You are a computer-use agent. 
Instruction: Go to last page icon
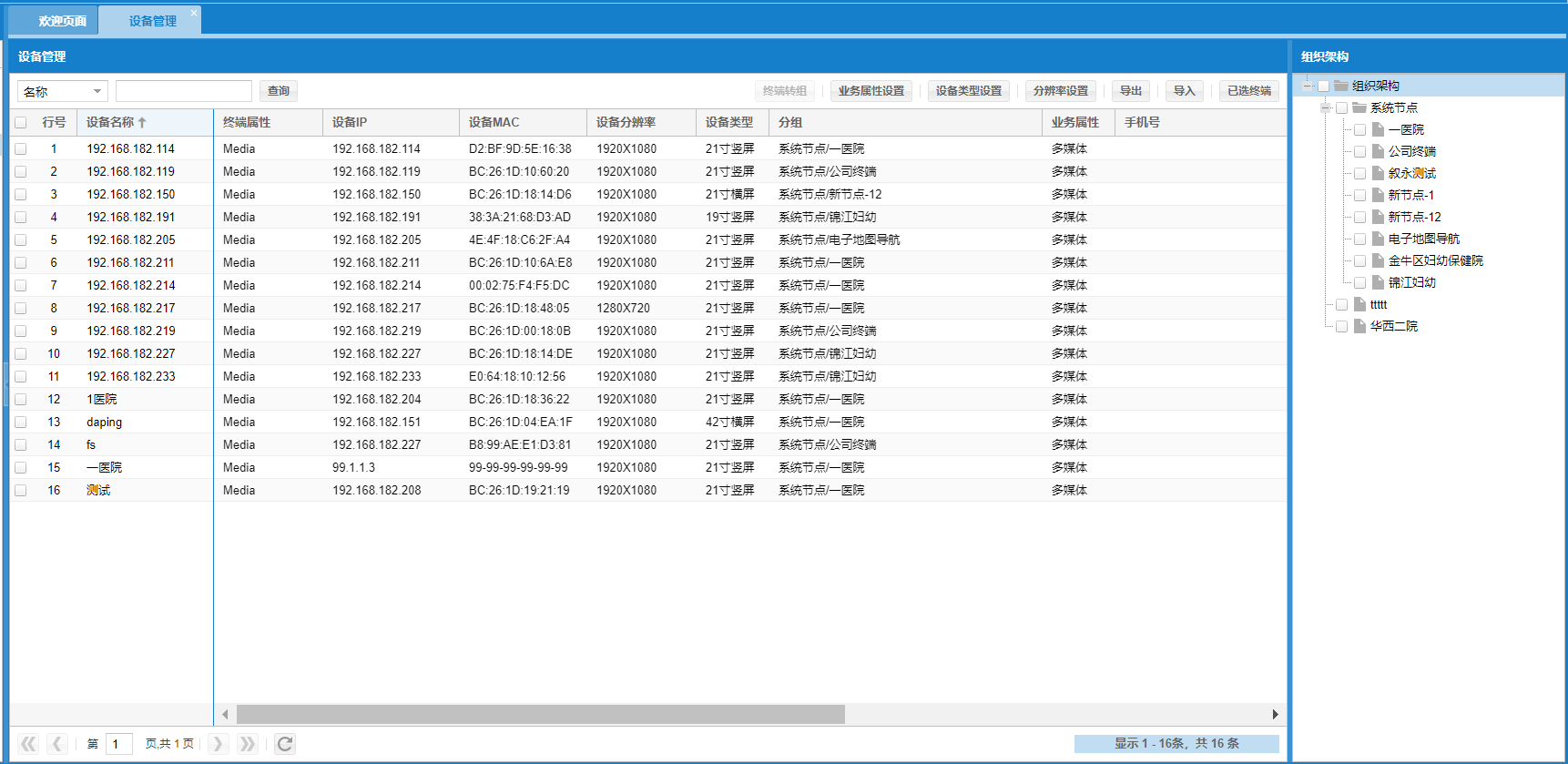pyautogui.click(x=247, y=744)
